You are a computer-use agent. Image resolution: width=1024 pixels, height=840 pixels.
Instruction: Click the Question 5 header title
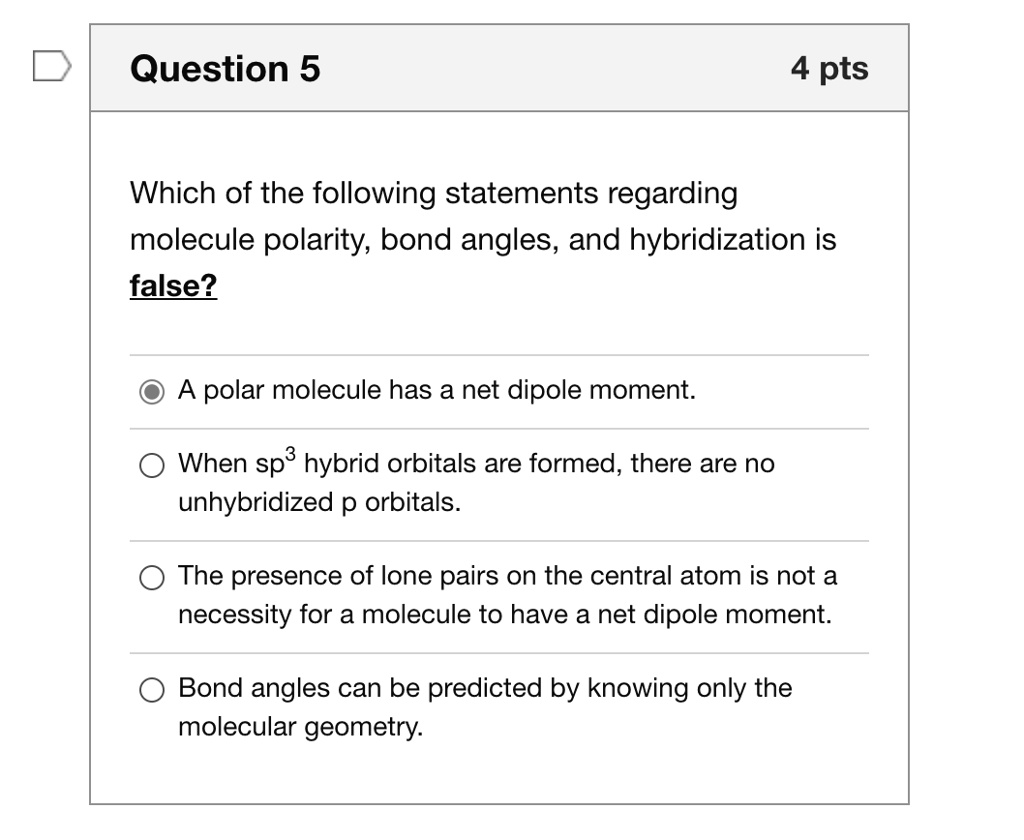[x=225, y=68]
